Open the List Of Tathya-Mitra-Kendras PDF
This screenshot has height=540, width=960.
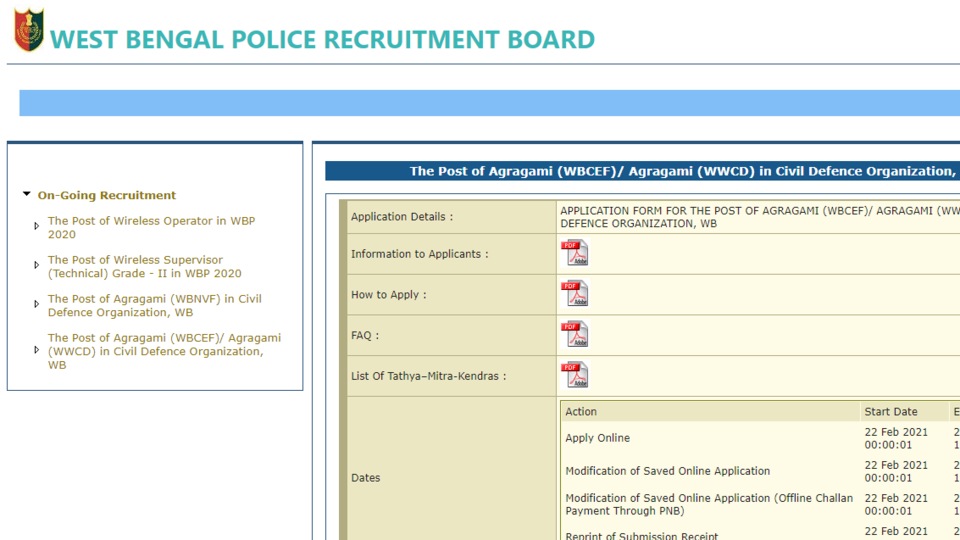click(574, 375)
